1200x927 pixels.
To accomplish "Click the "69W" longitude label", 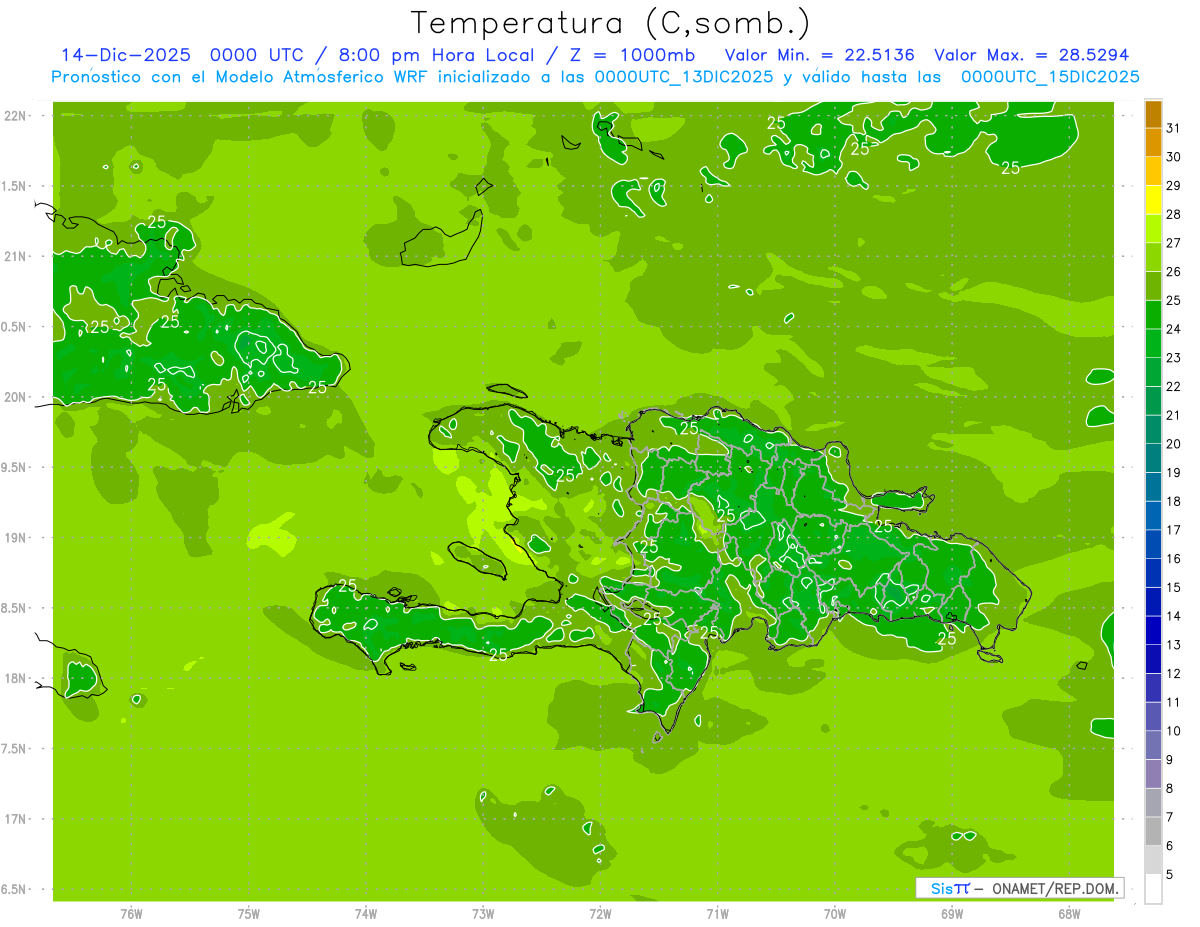I will (952, 914).
